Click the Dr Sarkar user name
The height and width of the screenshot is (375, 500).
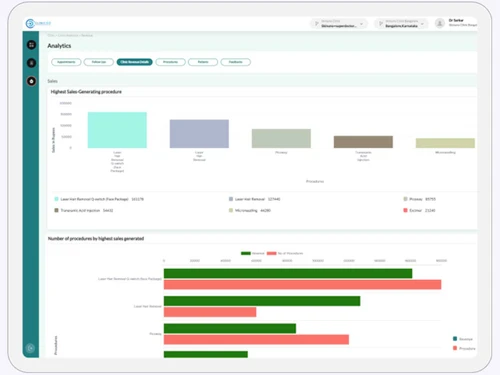(456, 20)
